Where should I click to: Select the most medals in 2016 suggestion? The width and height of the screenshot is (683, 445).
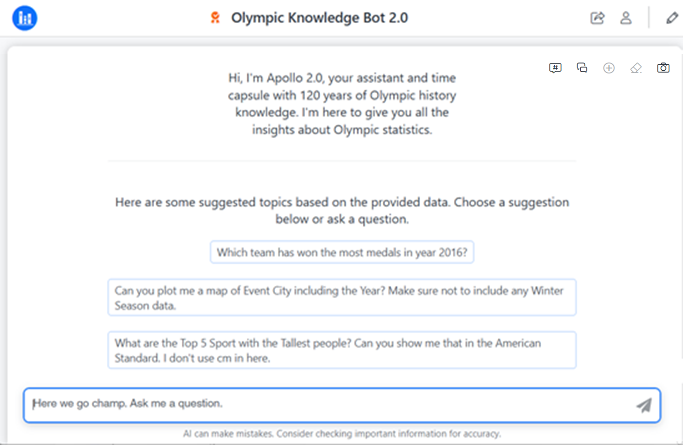(342, 253)
